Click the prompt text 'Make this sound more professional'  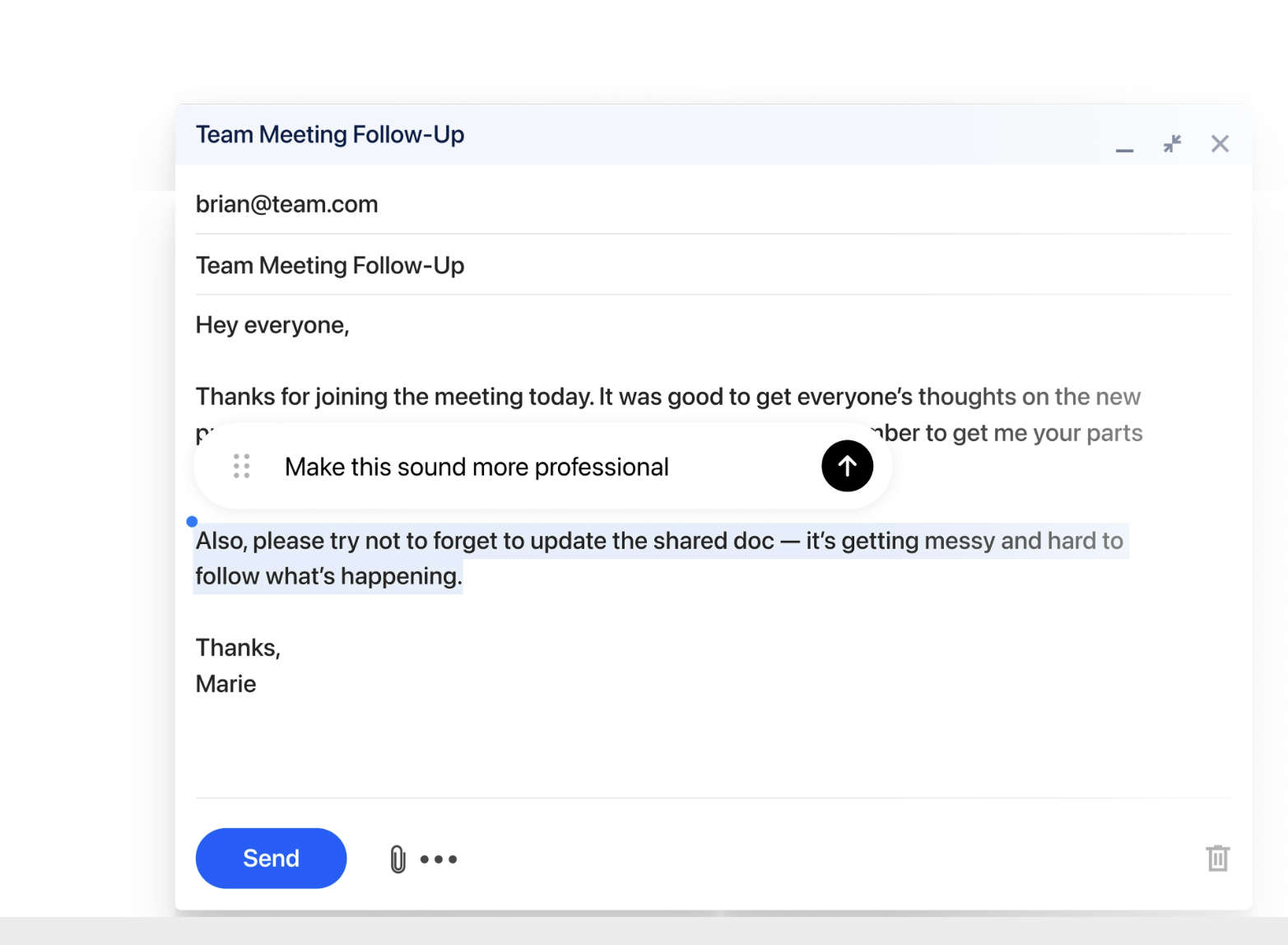pyautogui.click(x=477, y=467)
